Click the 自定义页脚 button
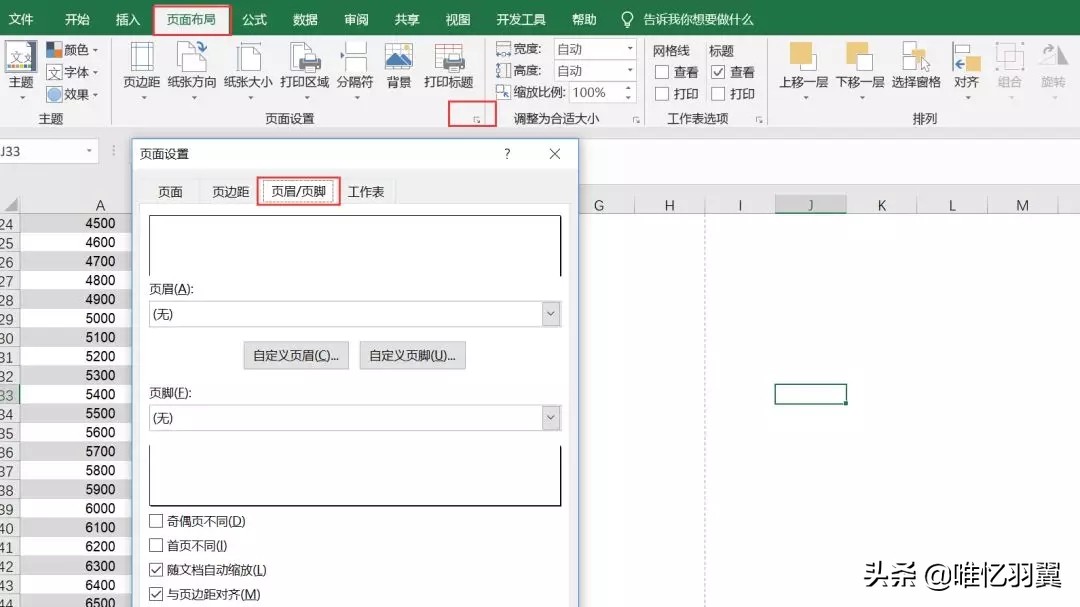 point(413,355)
